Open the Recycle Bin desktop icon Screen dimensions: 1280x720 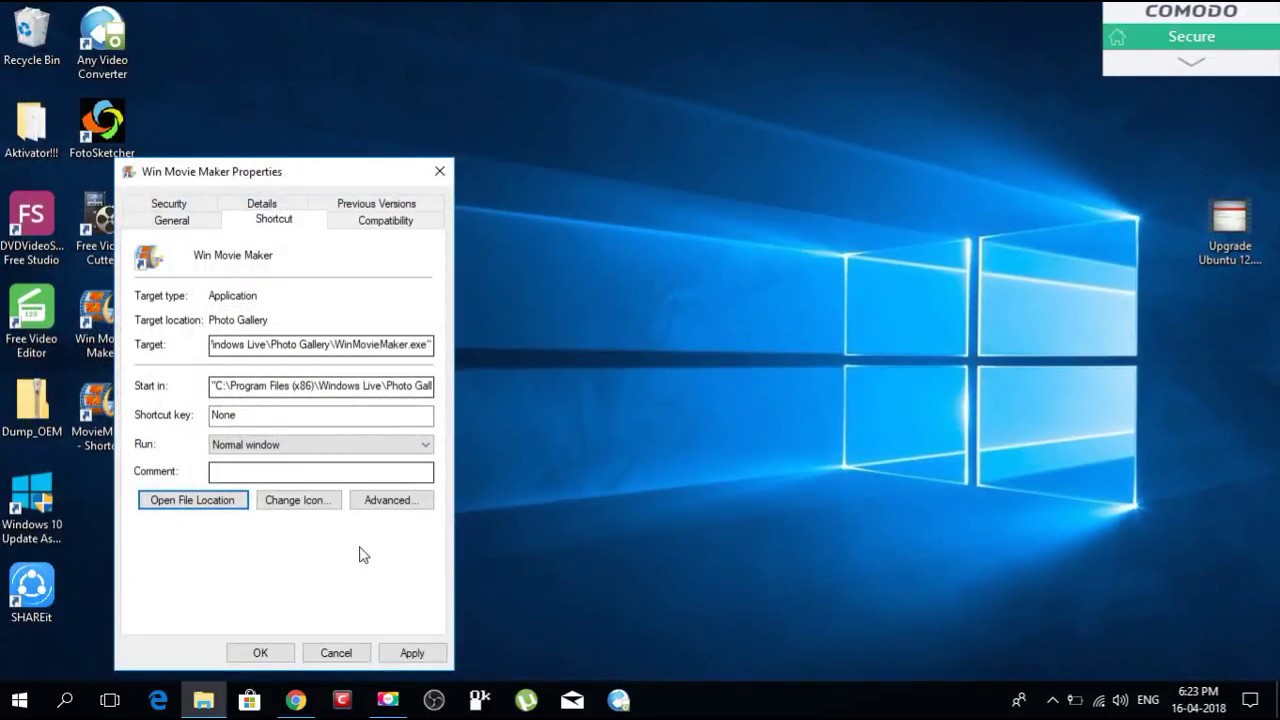[31, 37]
